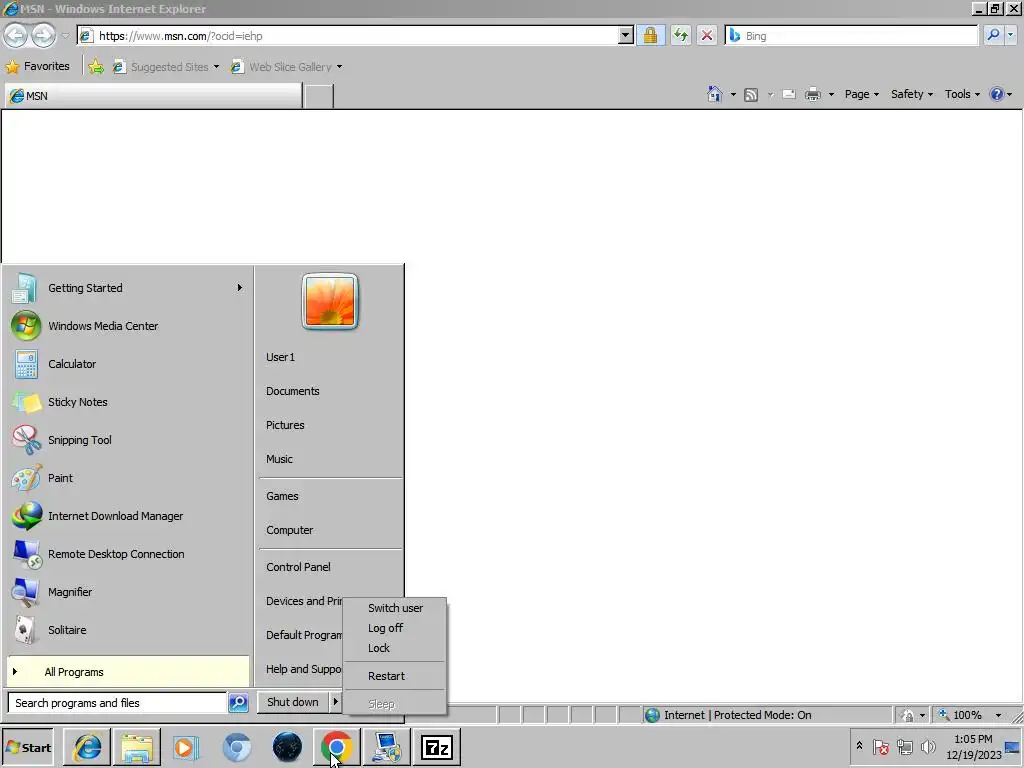This screenshot has height=768, width=1024.
Task: Show hidden tray icons arrow
Action: click(x=859, y=745)
